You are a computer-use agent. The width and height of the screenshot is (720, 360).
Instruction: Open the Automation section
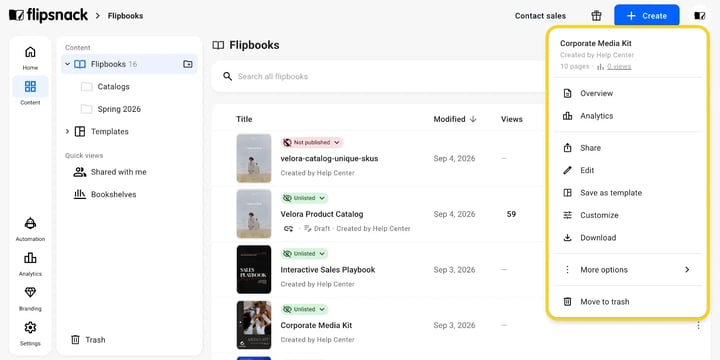(x=30, y=229)
